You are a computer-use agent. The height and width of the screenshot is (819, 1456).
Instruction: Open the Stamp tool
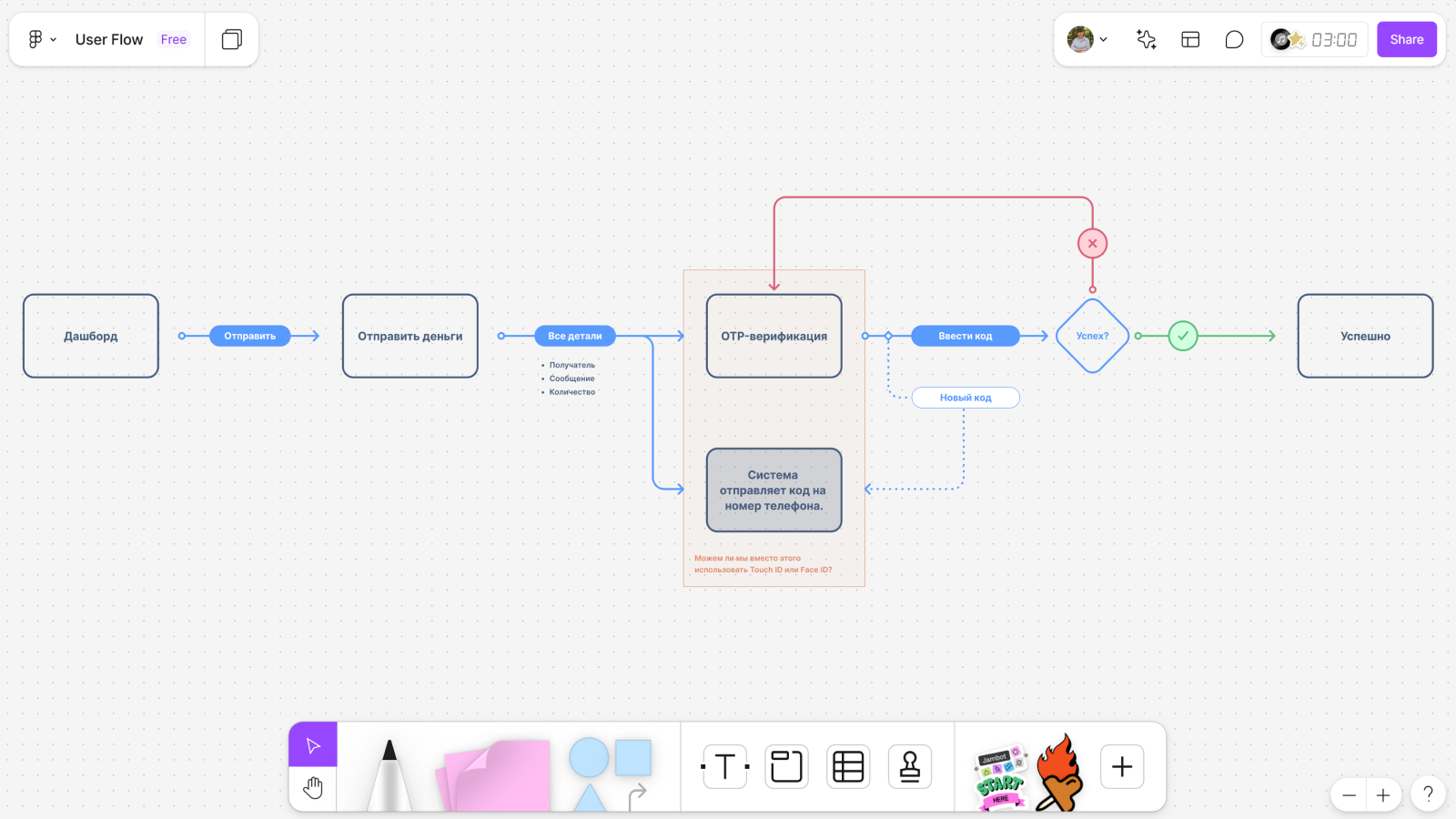pyautogui.click(x=909, y=766)
